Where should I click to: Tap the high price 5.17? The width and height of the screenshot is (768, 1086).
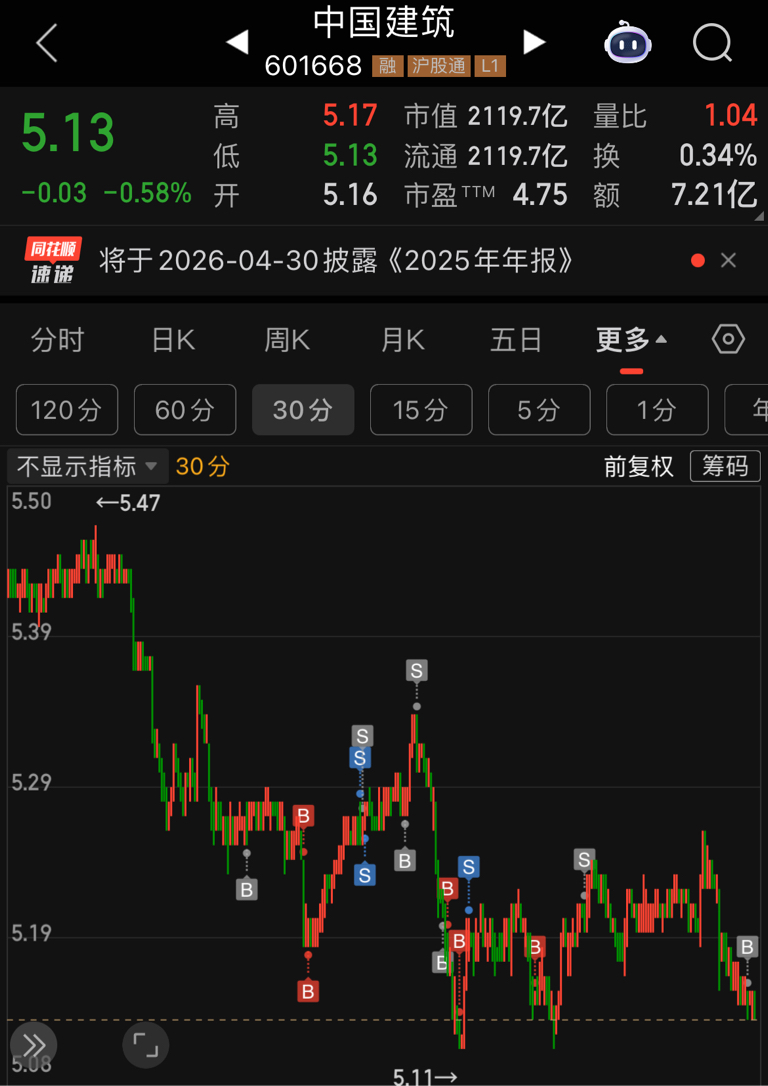(x=350, y=116)
